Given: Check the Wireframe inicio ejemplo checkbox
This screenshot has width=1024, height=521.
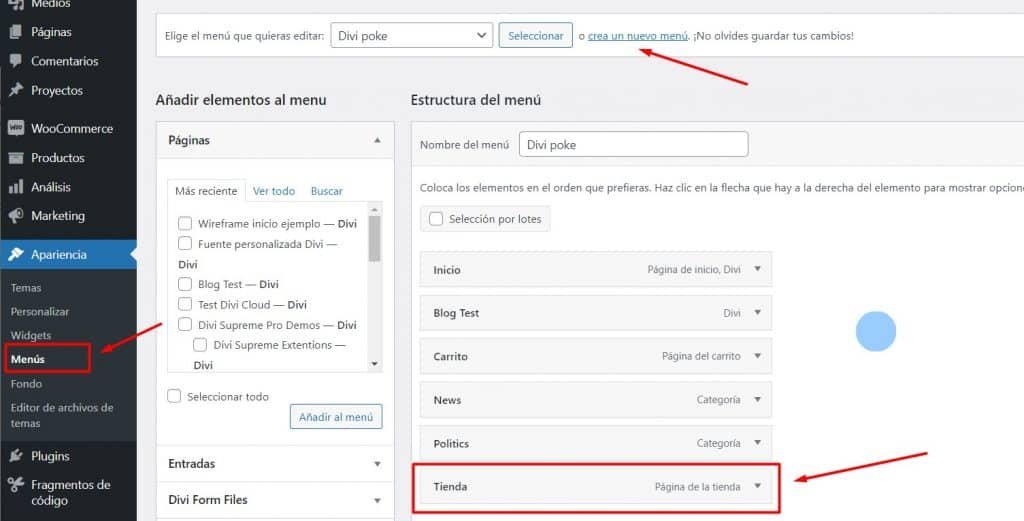Looking at the screenshot, I should (x=185, y=223).
